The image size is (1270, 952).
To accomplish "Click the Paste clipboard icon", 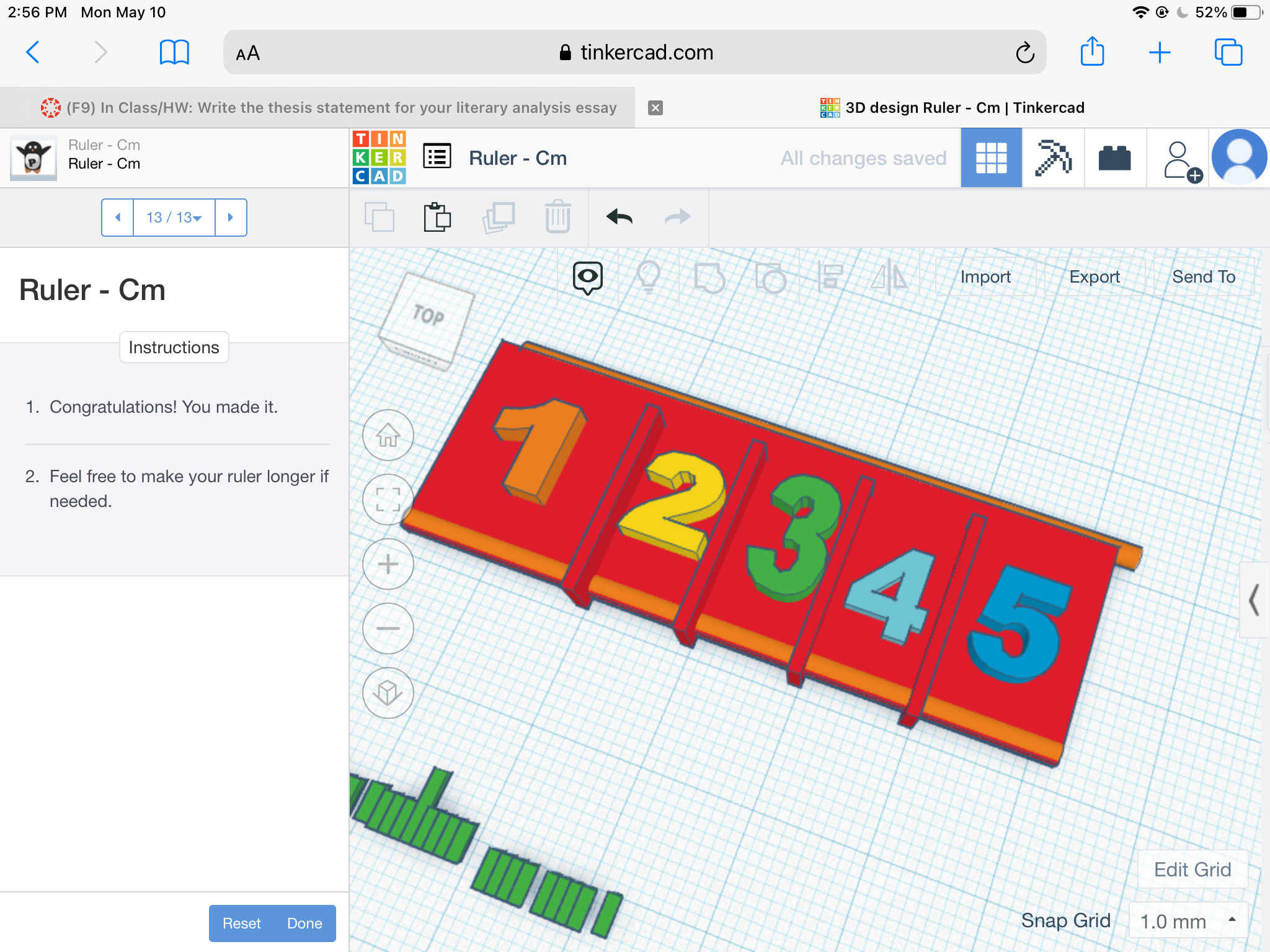I will 437,217.
